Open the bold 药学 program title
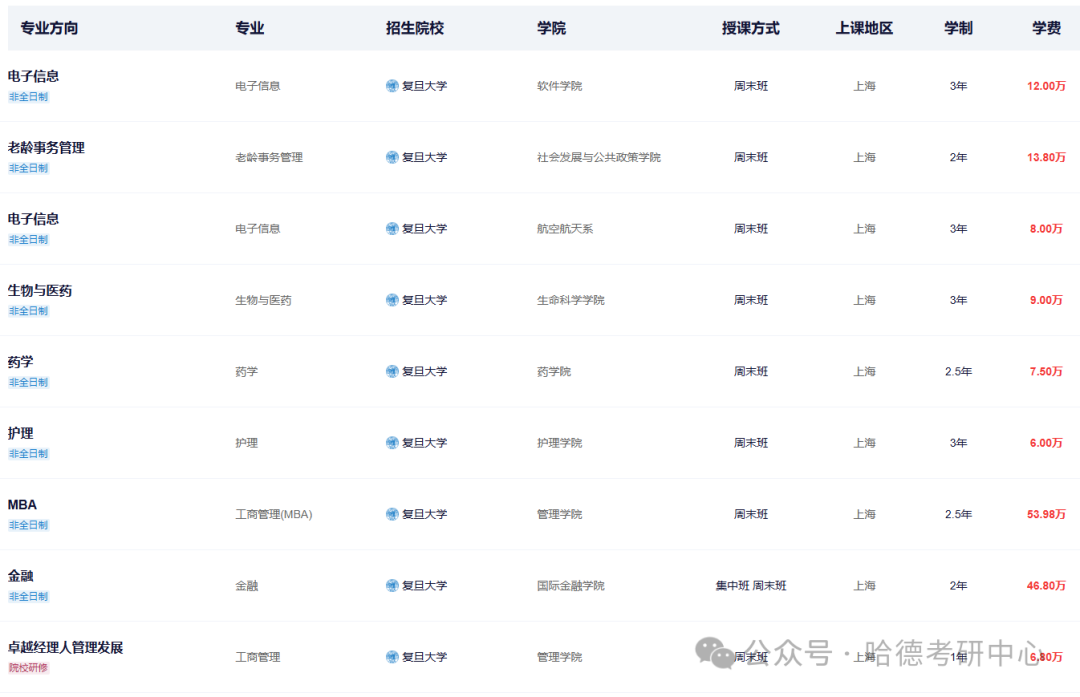The height and width of the screenshot is (697, 1080). (21, 362)
